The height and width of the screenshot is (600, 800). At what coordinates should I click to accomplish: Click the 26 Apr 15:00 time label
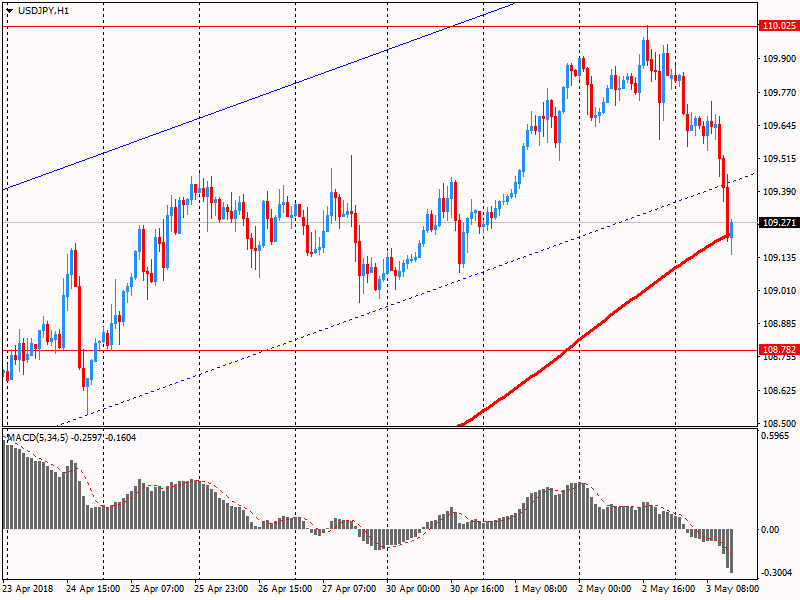[x=285, y=589]
